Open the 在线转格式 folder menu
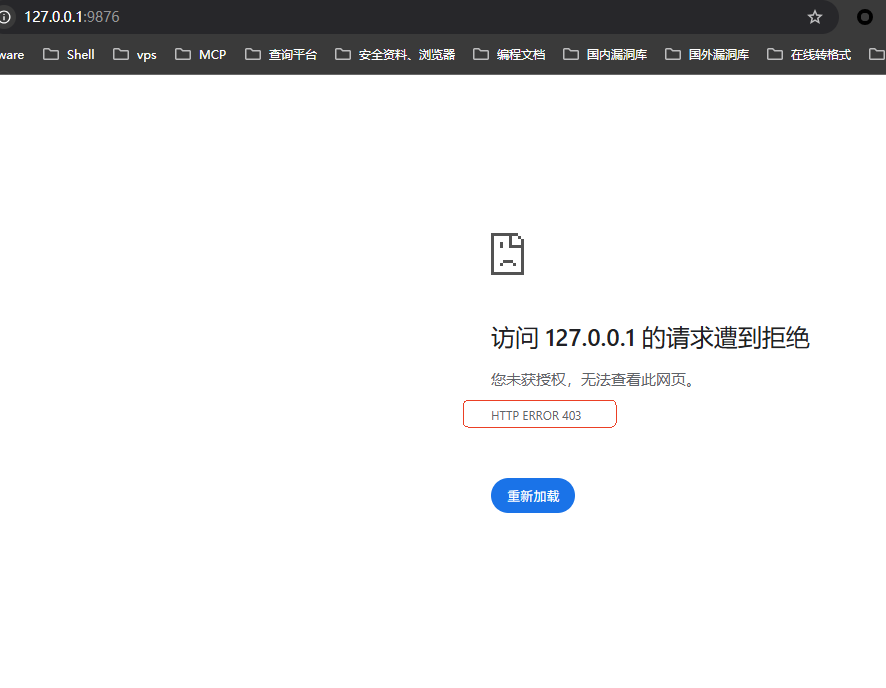The image size is (886, 688). click(x=809, y=54)
